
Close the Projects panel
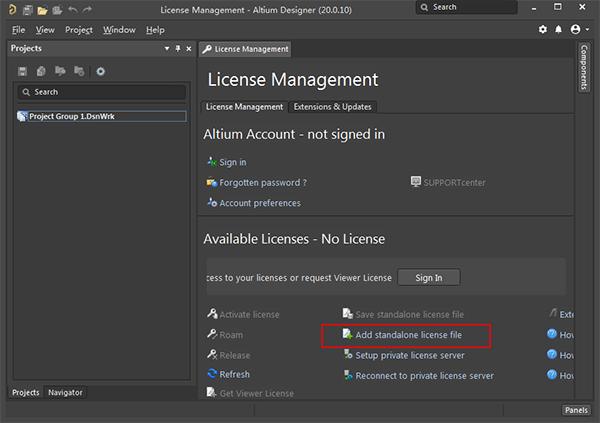(189, 49)
